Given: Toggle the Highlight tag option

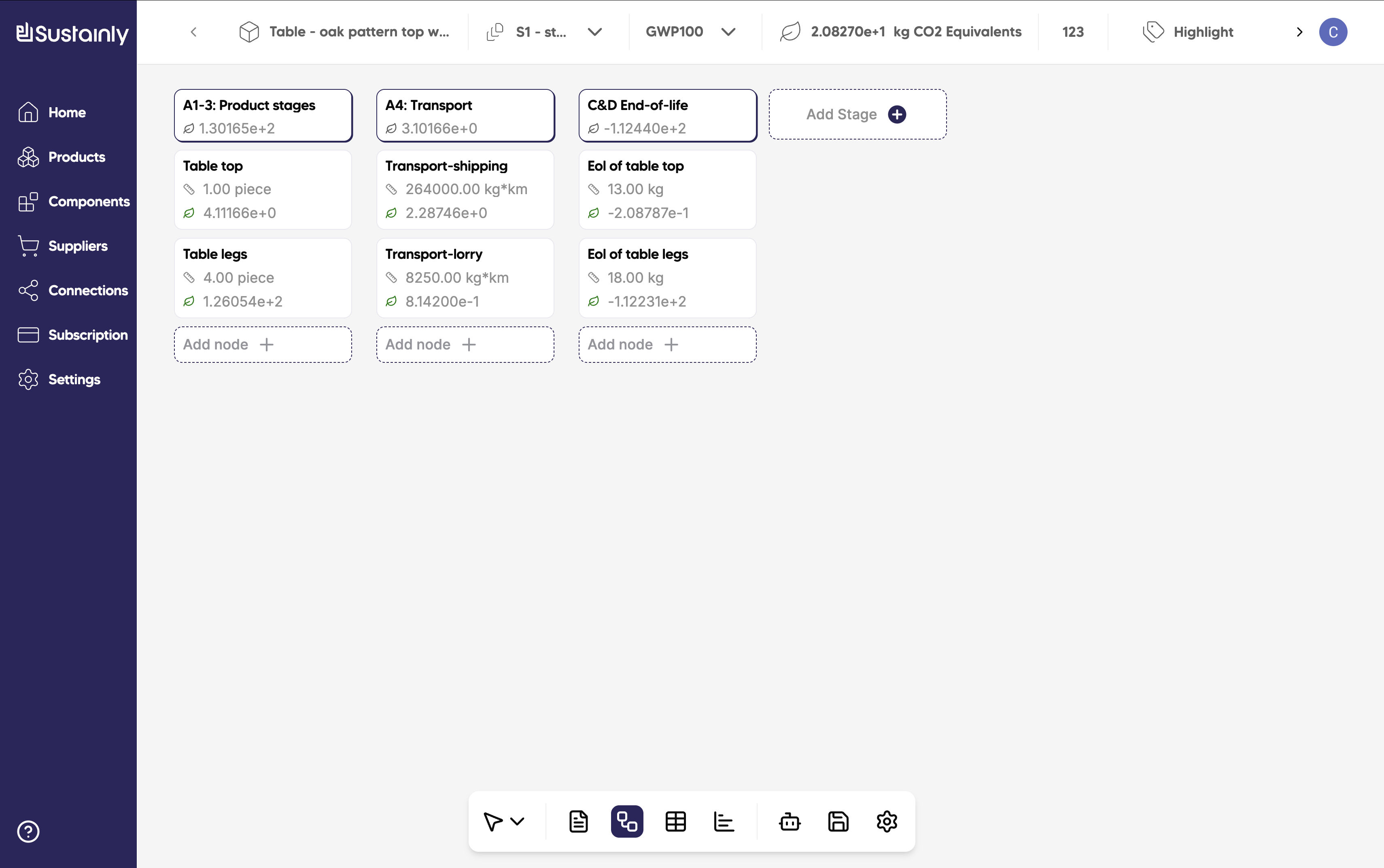Looking at the screenshot, I should click(x=1189, y=32).
